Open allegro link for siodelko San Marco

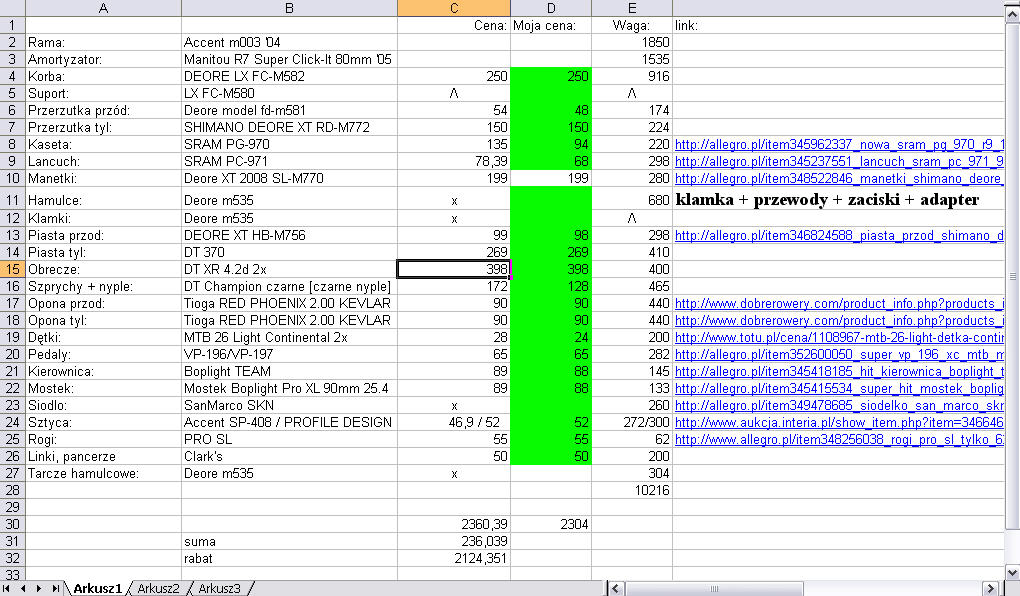coord(839,405)
